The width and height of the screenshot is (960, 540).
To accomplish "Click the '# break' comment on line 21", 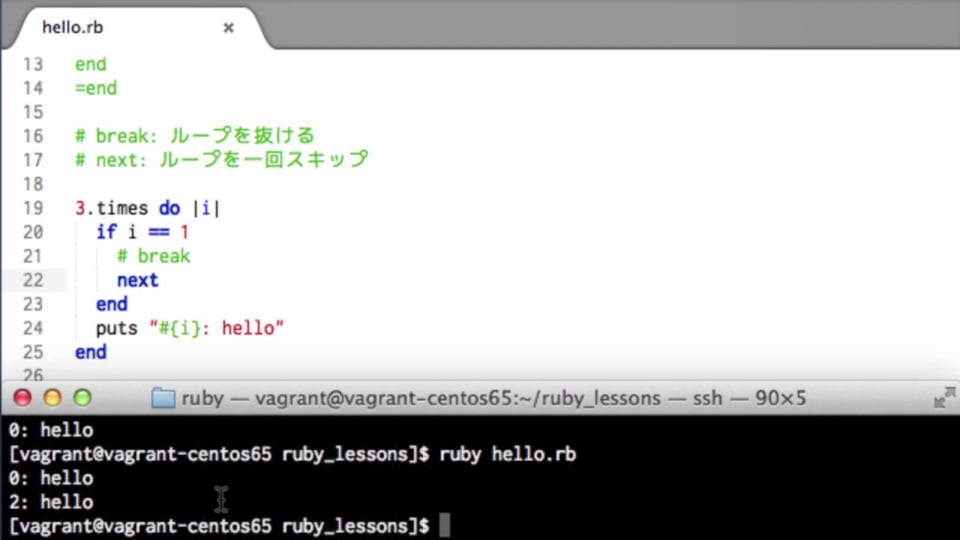I will (154, 256).
